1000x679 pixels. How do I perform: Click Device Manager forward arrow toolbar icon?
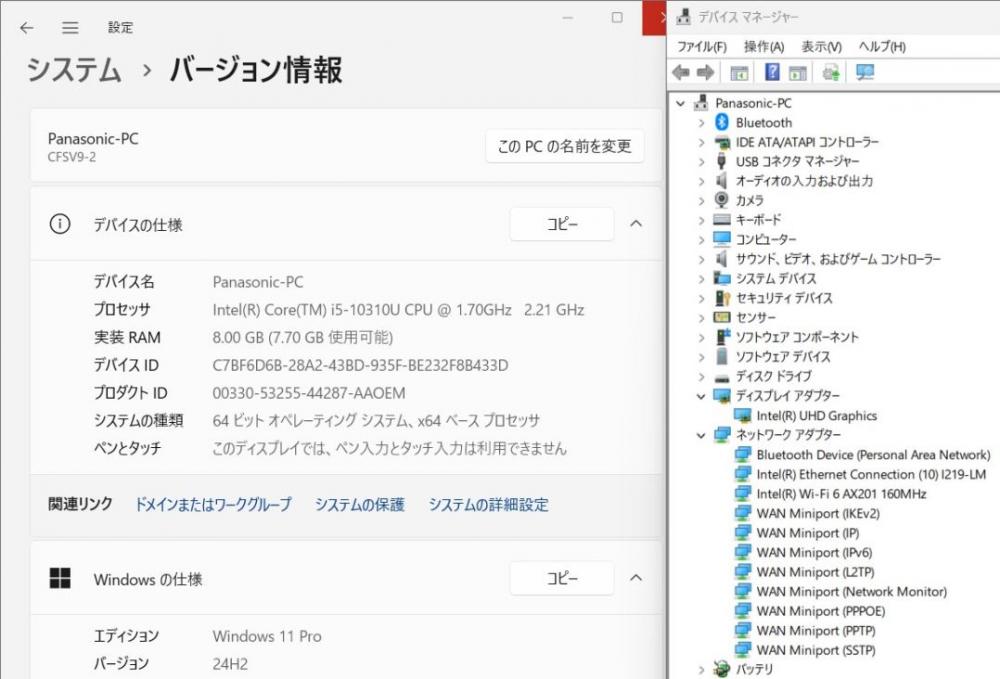pos(705,73)
